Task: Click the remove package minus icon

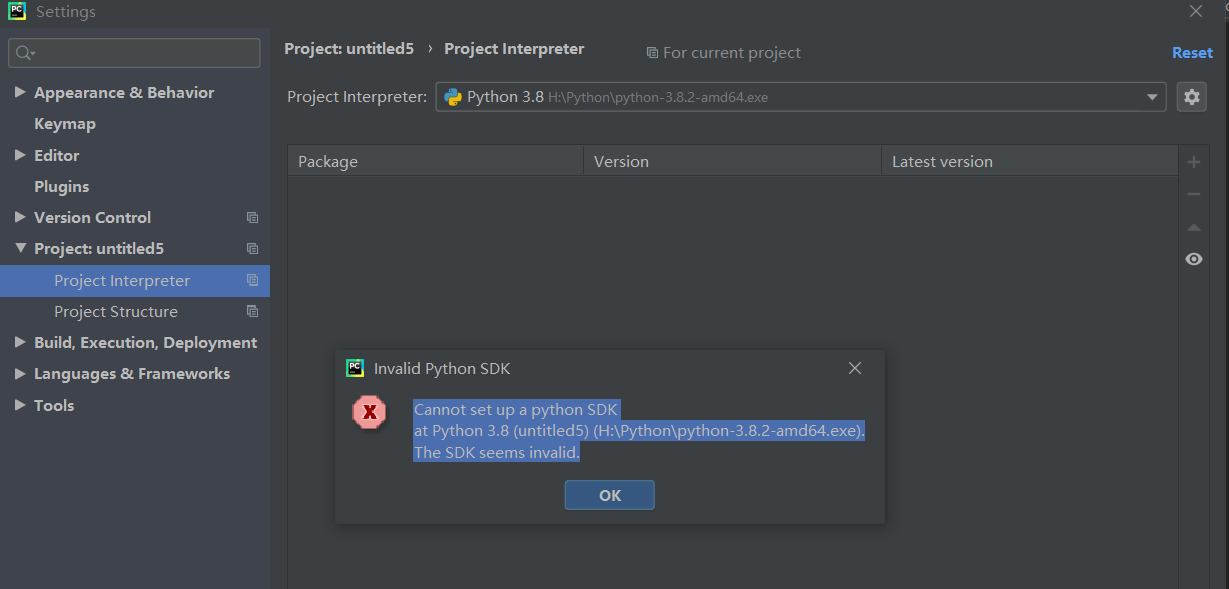Action: (x=1193, y=194)
